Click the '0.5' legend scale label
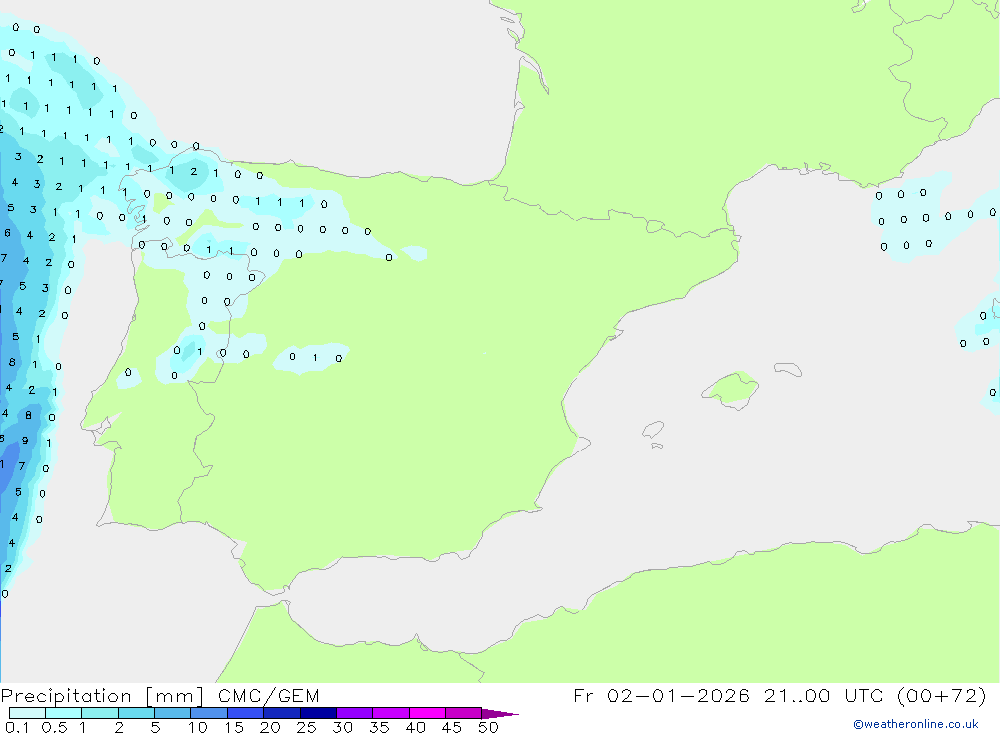This screenshot has width=1000, height=733. click(x=54, y=727)
